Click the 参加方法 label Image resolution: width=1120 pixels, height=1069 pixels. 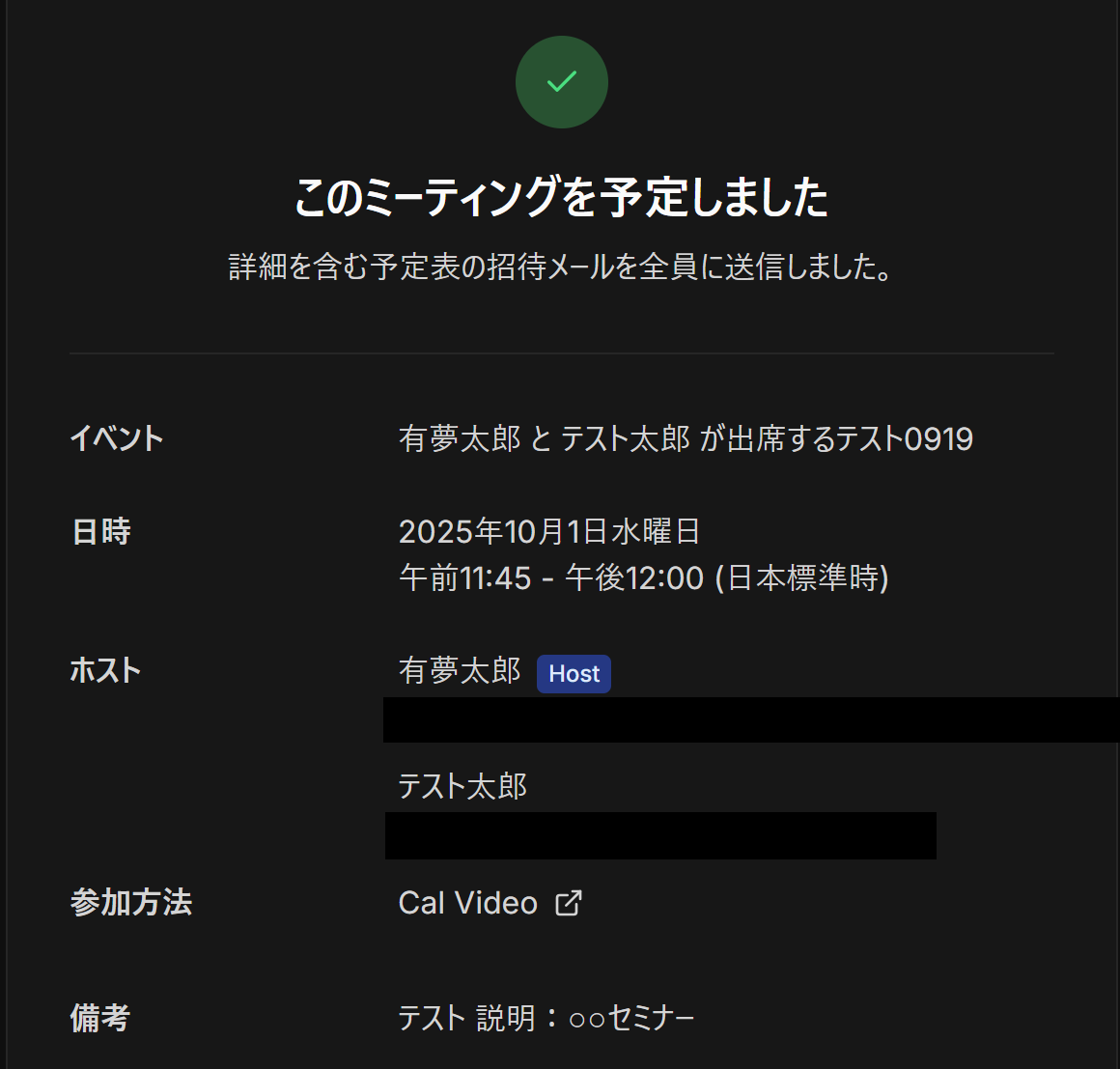[131, 903]
